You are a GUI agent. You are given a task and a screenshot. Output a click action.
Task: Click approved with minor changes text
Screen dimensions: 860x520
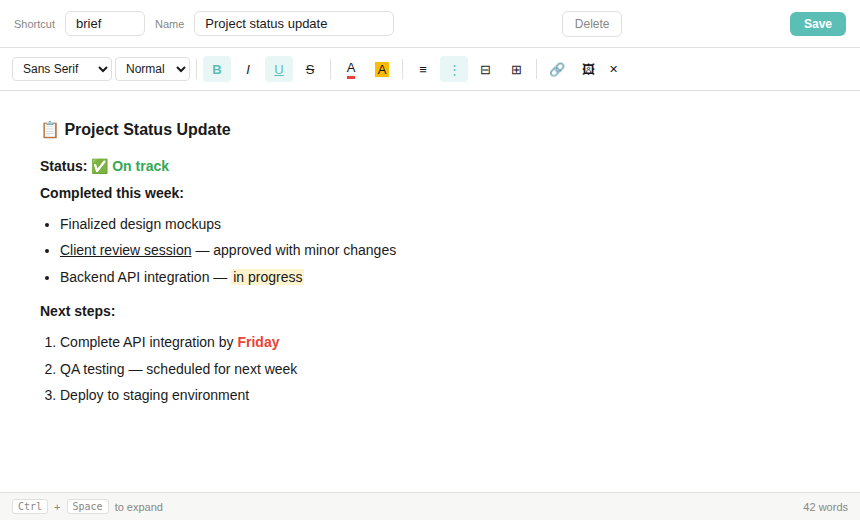304,250
